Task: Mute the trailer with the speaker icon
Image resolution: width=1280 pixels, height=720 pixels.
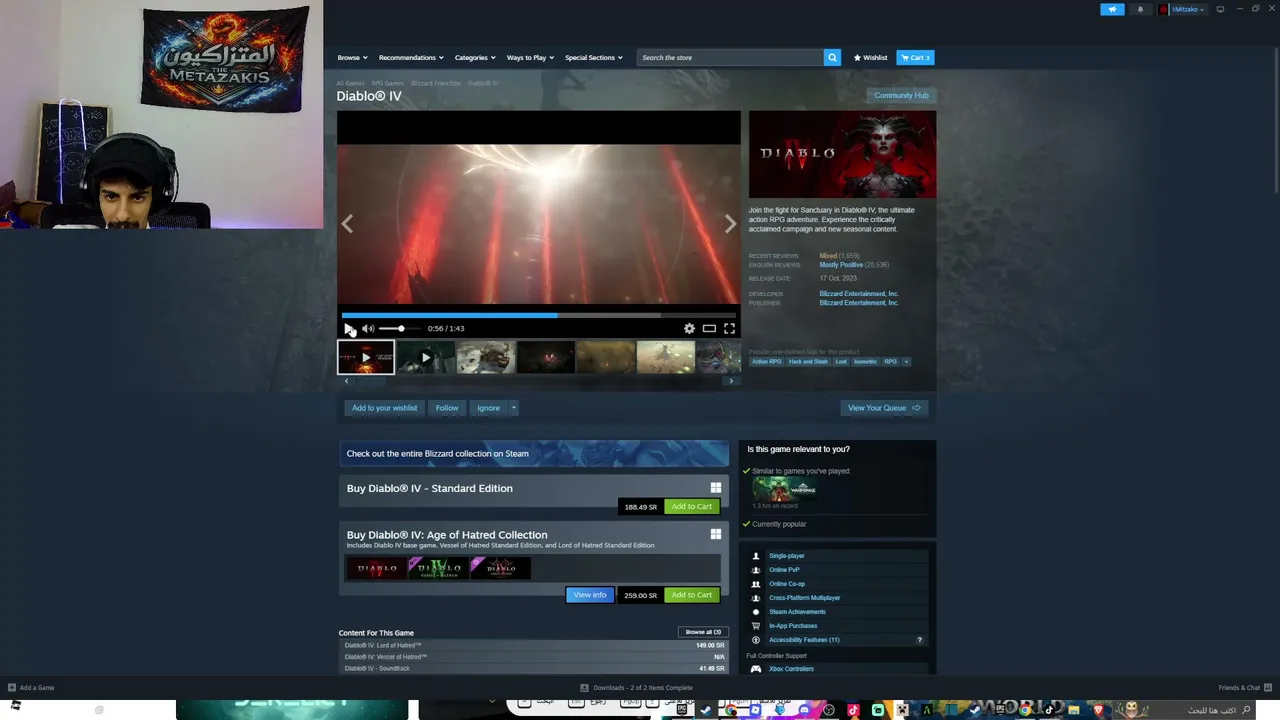Action: tap(368, 328)
